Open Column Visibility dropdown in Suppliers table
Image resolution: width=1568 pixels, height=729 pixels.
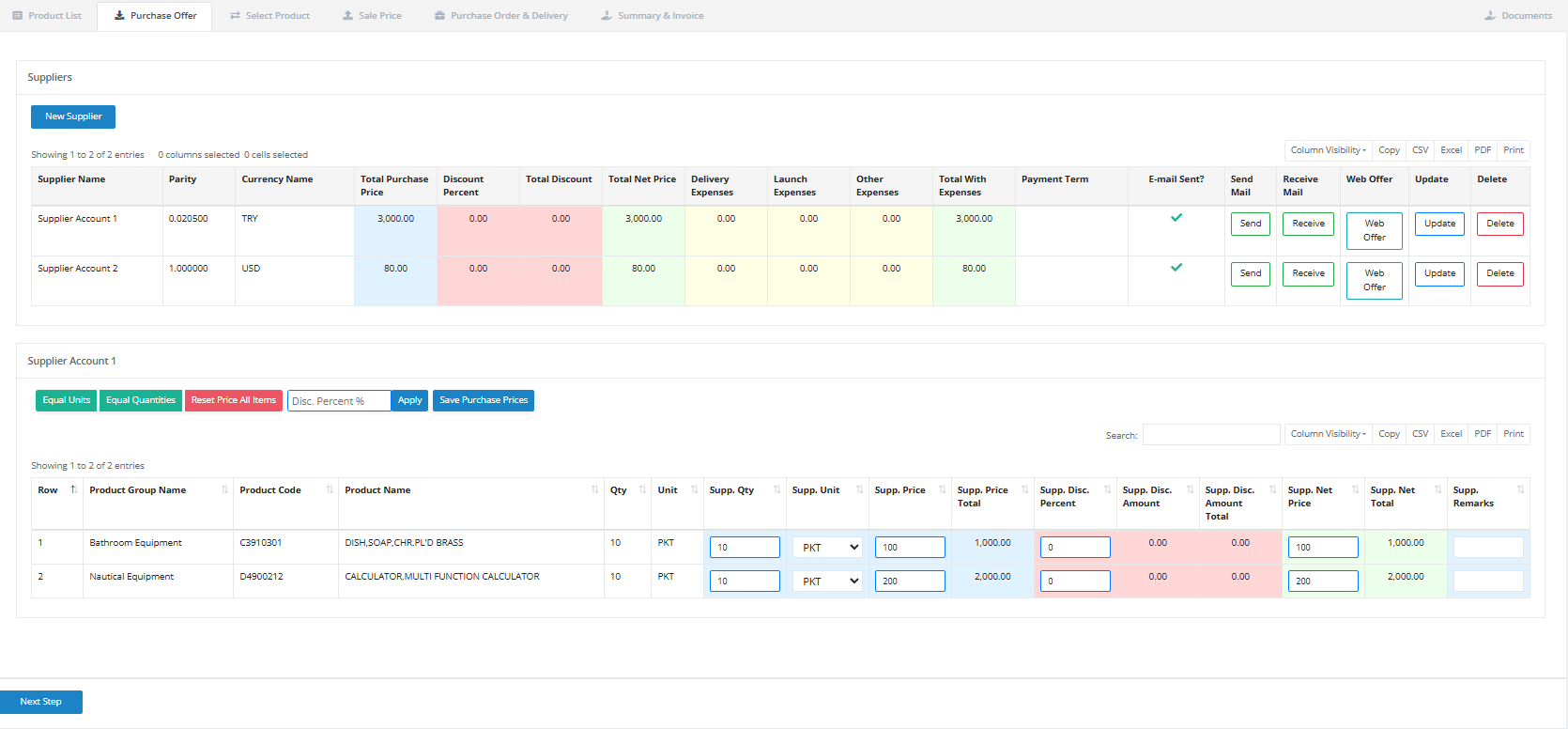tap(1328, 150)
